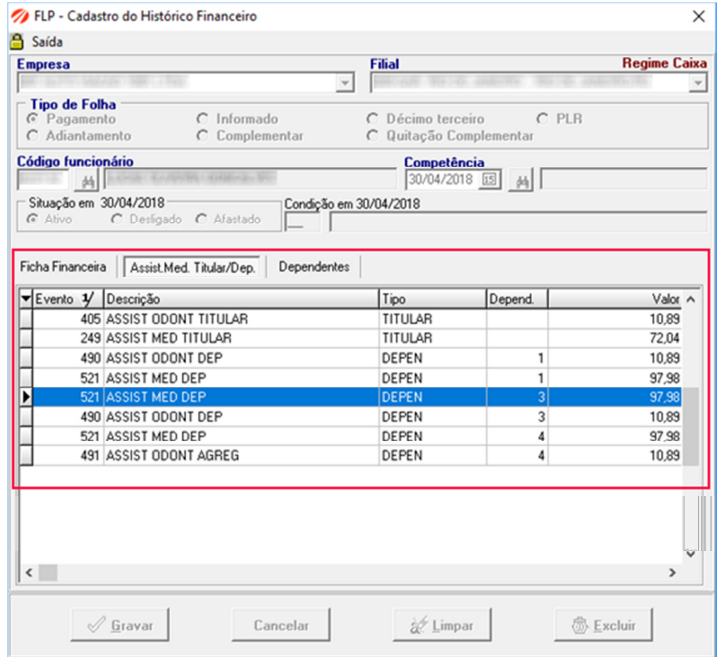Screen dimensions: 718x657
Task: Switch to the Dependentes tab
Action: click(314, 267)
